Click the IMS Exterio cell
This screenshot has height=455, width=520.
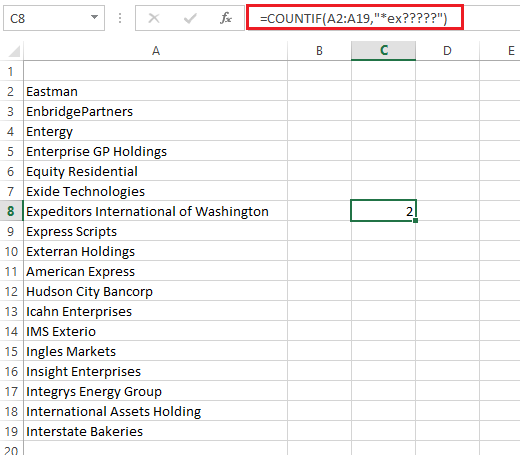[156, 331]
